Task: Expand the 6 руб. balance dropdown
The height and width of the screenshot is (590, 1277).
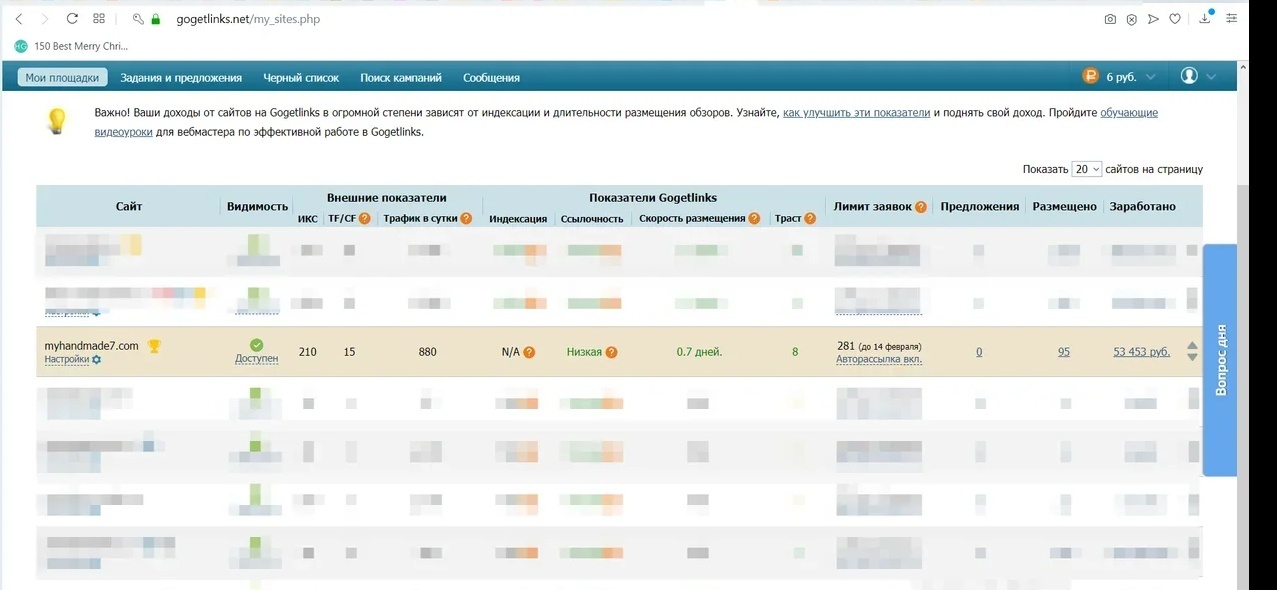Action: pos(1151,77)
